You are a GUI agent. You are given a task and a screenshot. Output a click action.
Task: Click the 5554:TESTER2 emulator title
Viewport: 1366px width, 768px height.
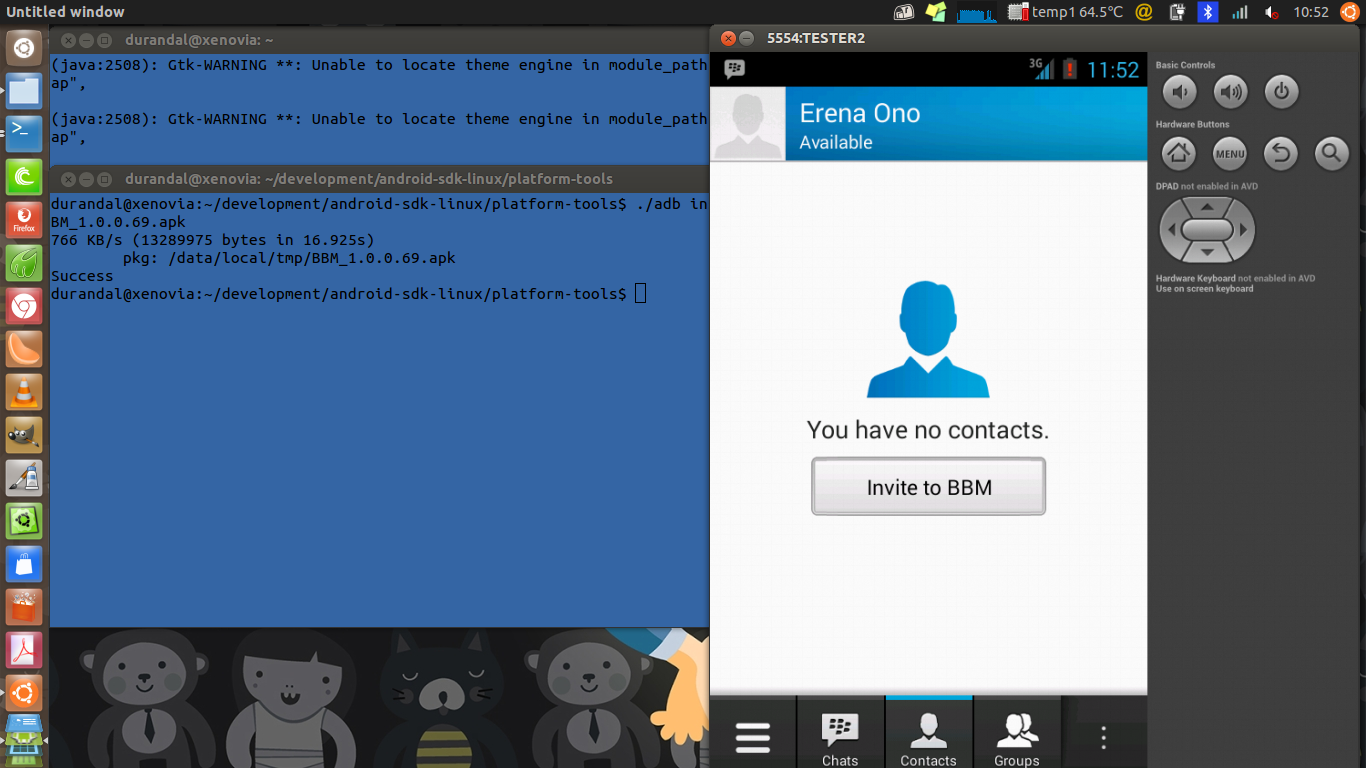(x=816, y=38)
